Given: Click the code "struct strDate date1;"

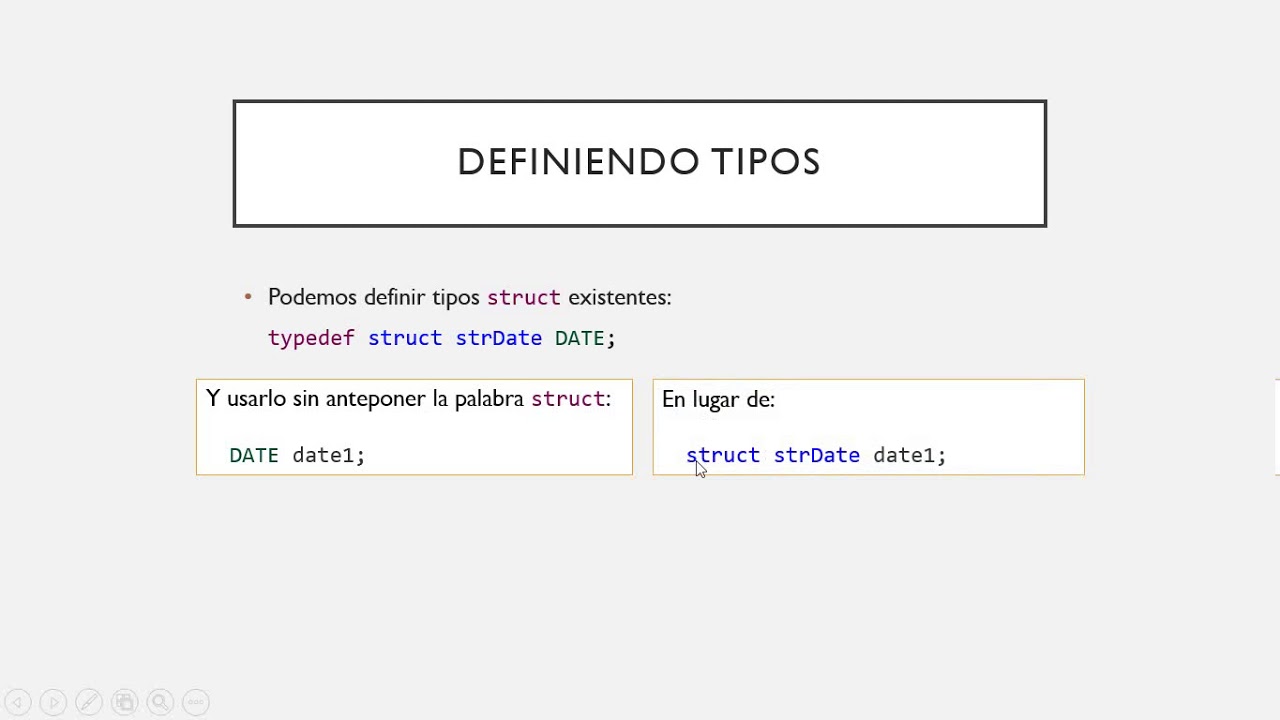Looking at the screenshot, I should (x=816, y=456).
